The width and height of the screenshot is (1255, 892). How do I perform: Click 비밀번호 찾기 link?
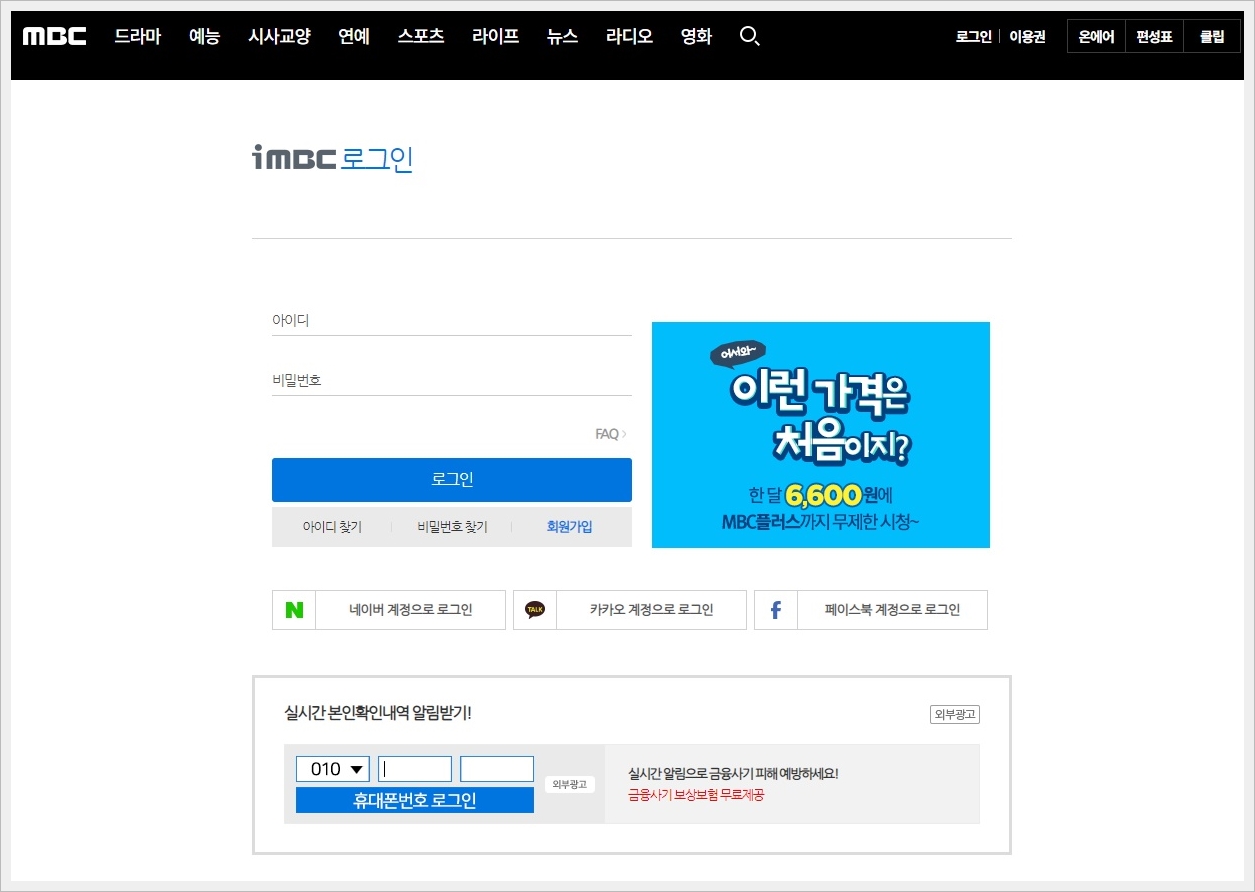pyautogui.click(x=452, y=527)
